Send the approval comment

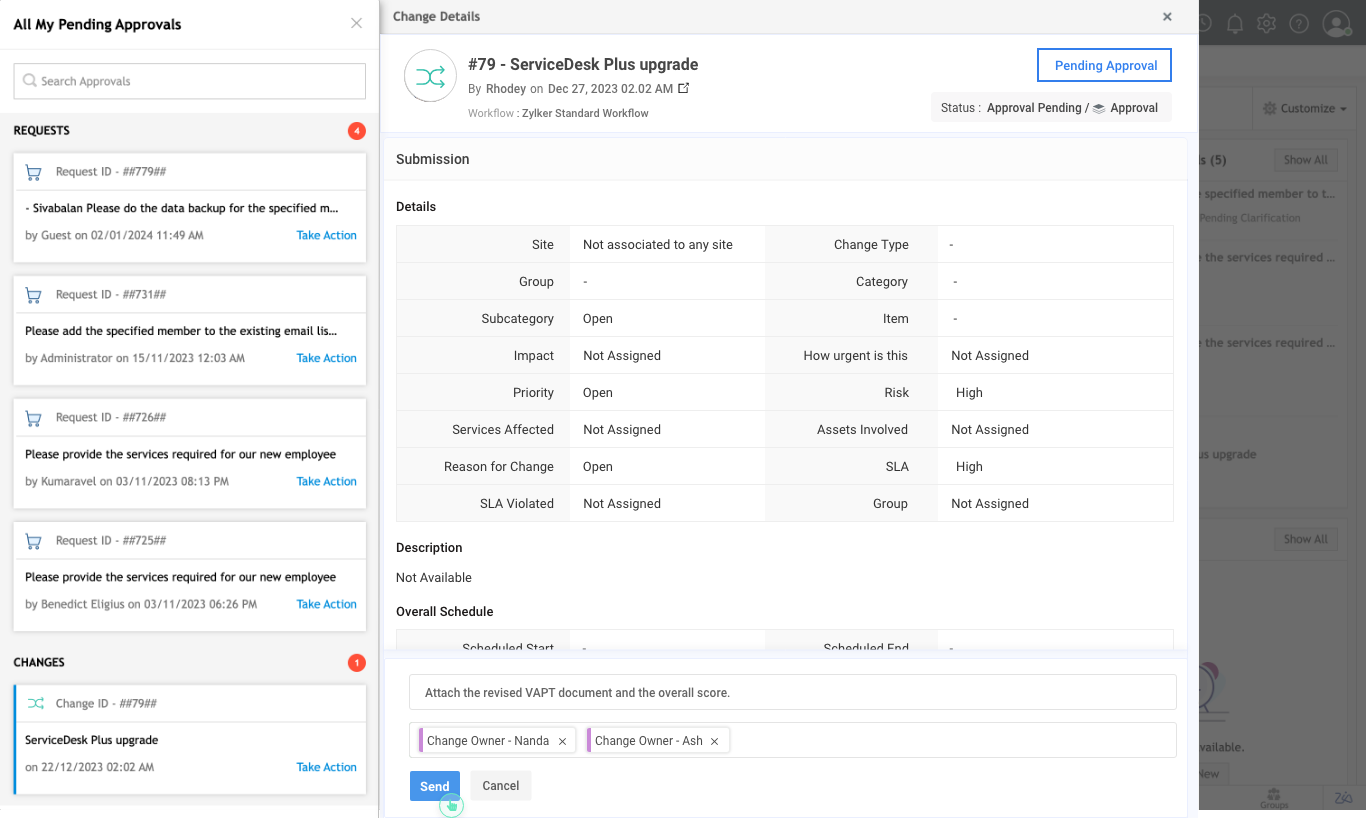coord(434,786)
